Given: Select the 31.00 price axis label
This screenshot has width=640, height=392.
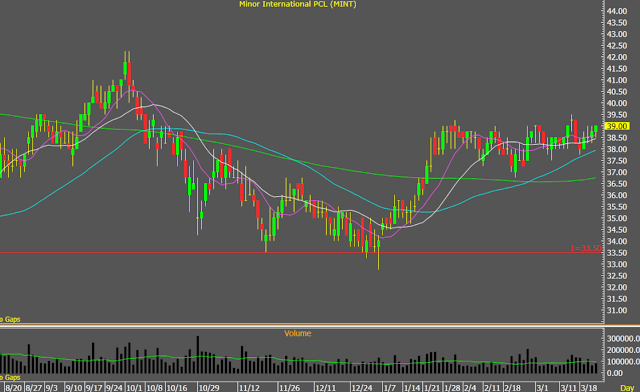Looking at the screenshot, I should (617, 310).
